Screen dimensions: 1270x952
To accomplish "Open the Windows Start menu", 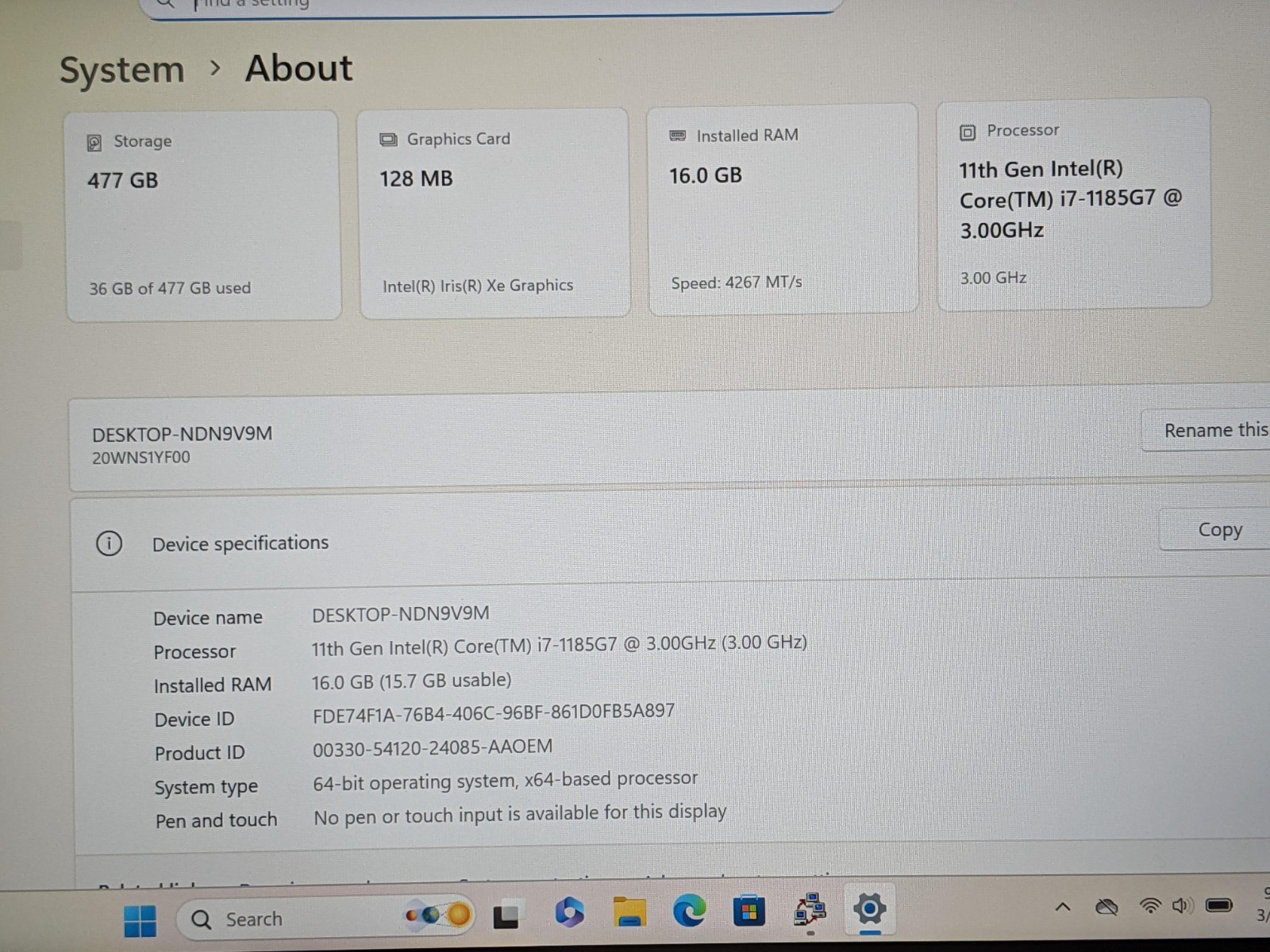I will click(140, 920).
